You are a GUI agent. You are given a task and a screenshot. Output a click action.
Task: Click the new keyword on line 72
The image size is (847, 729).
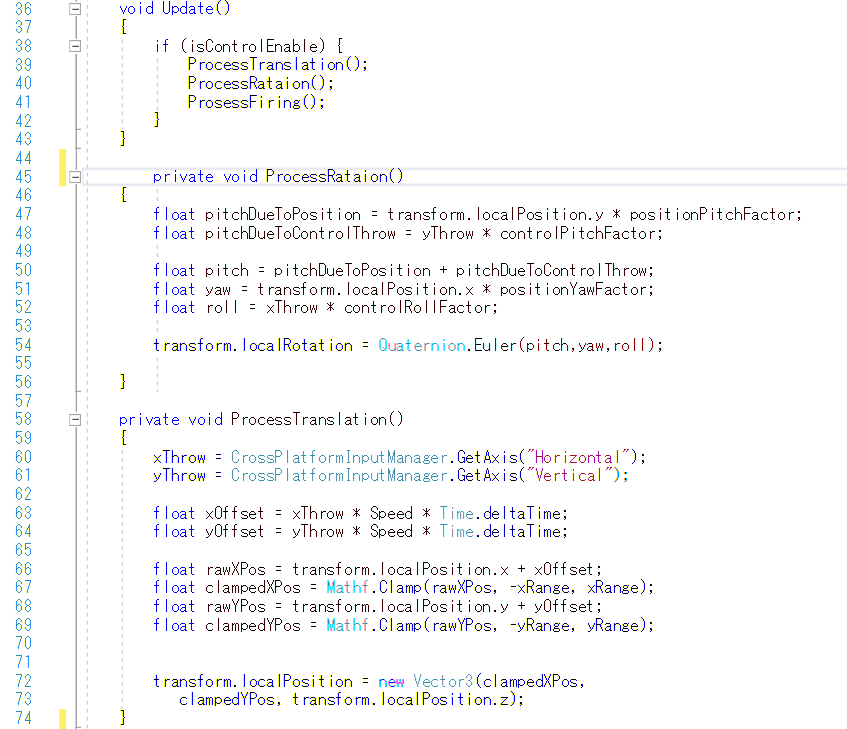[x=391, y=682]
